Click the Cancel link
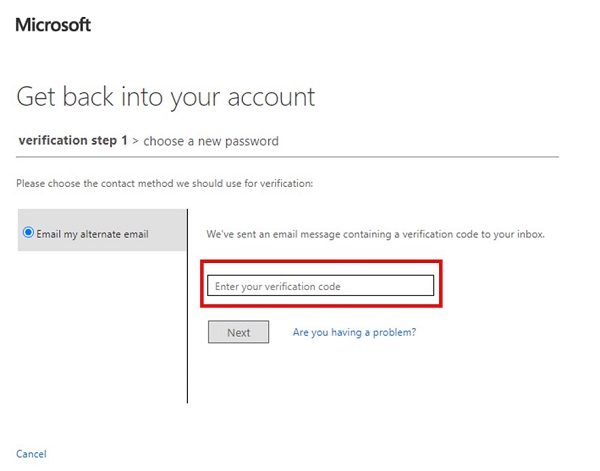This screenshot has height=471, width=600. (31, 454)
